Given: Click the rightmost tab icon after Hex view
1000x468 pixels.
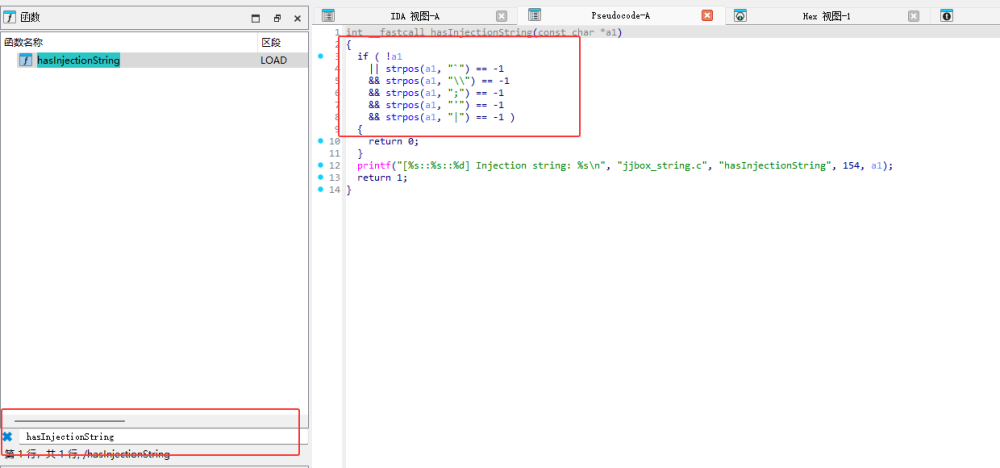Looking at the screenshot, I should tap(946, 16).
